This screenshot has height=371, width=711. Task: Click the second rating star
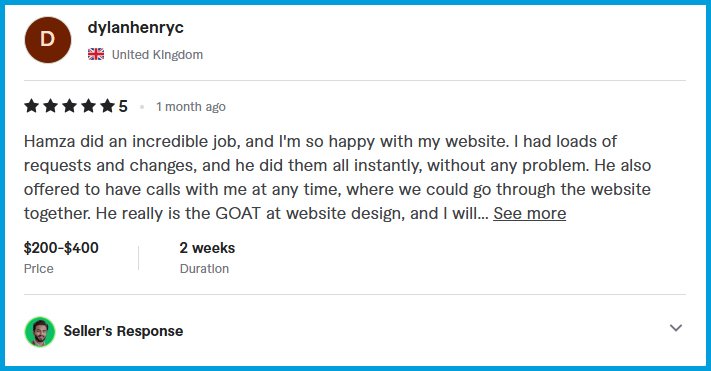(50, 106)
